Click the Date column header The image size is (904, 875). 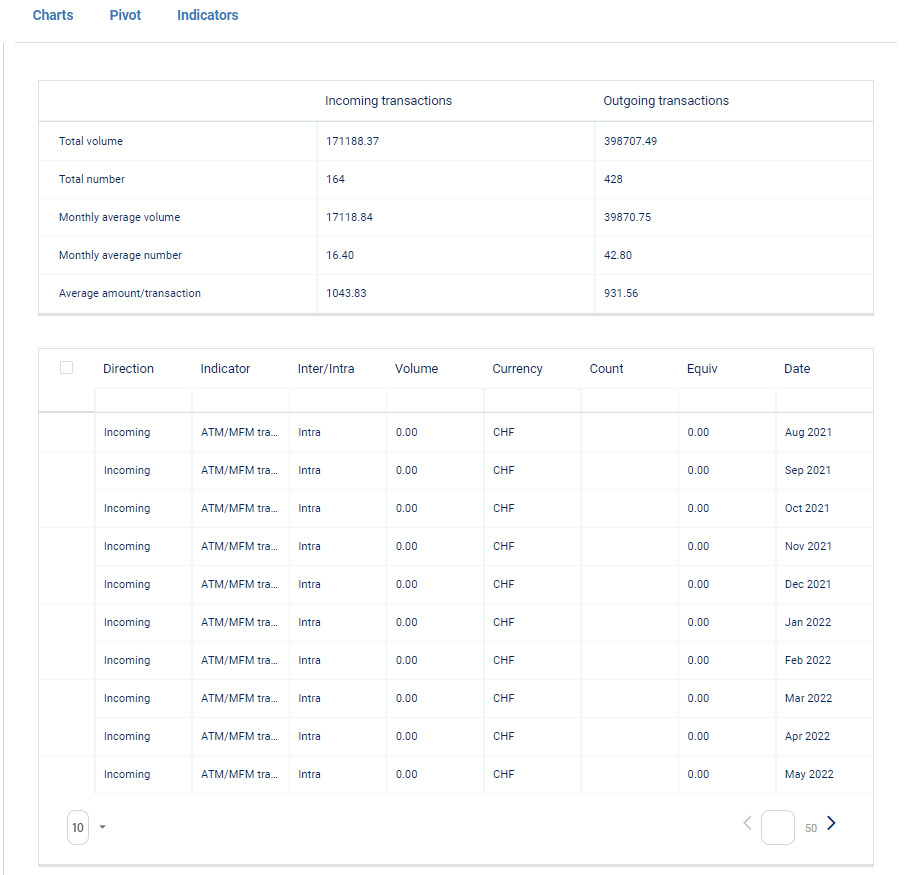pos(797,369)
